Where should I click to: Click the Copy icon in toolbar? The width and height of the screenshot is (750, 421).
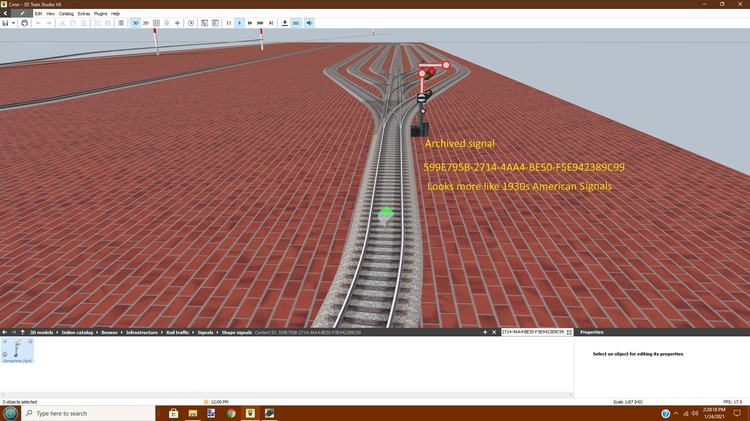click(73, 23)
